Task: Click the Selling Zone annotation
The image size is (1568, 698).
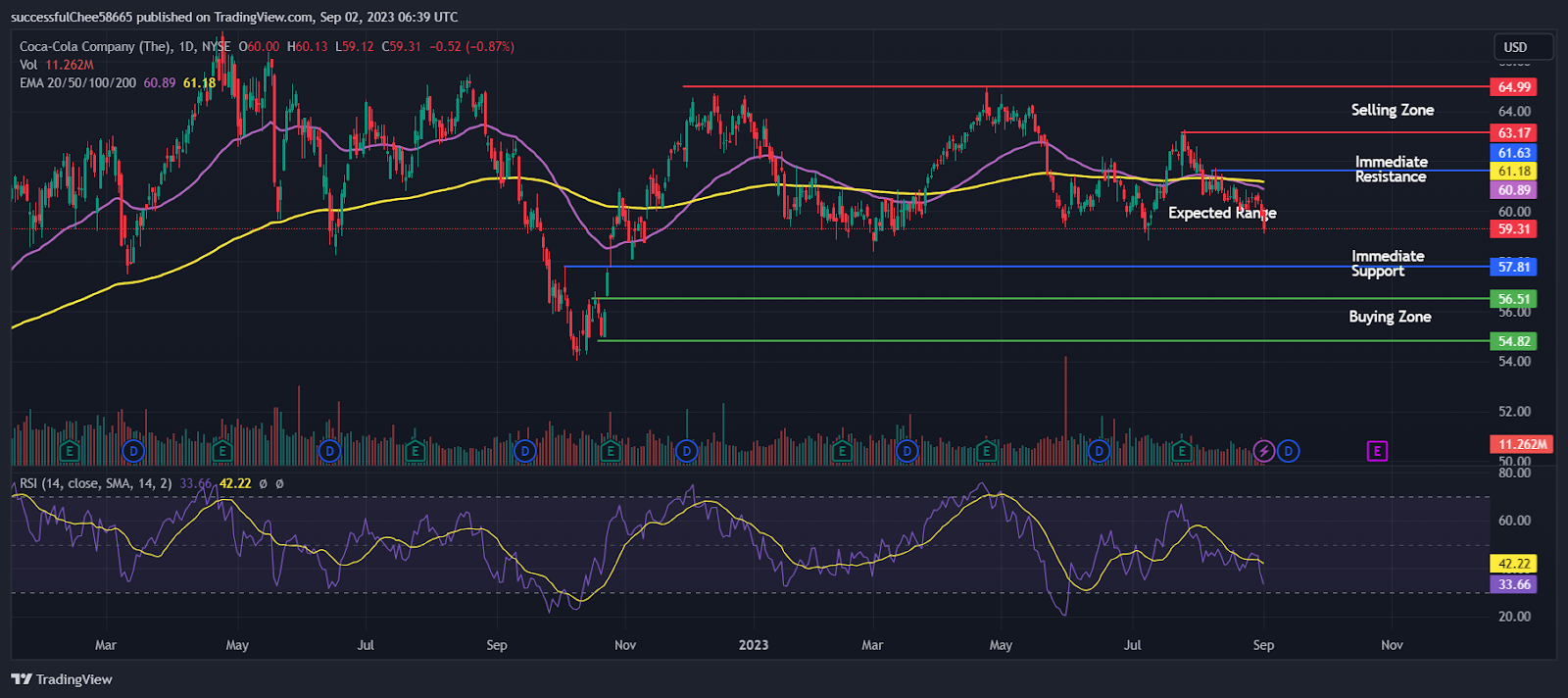Action: (x=1393, y=110)
